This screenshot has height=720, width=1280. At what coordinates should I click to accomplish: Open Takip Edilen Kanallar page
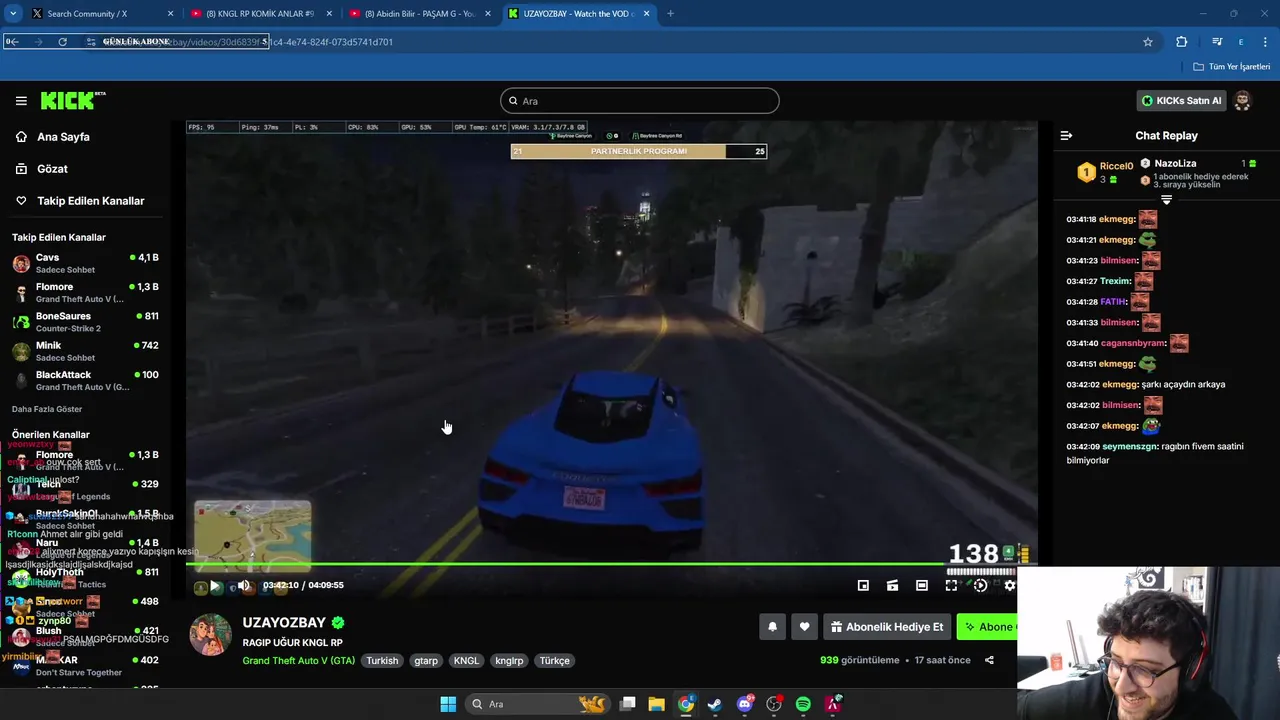tap(90, 201)
